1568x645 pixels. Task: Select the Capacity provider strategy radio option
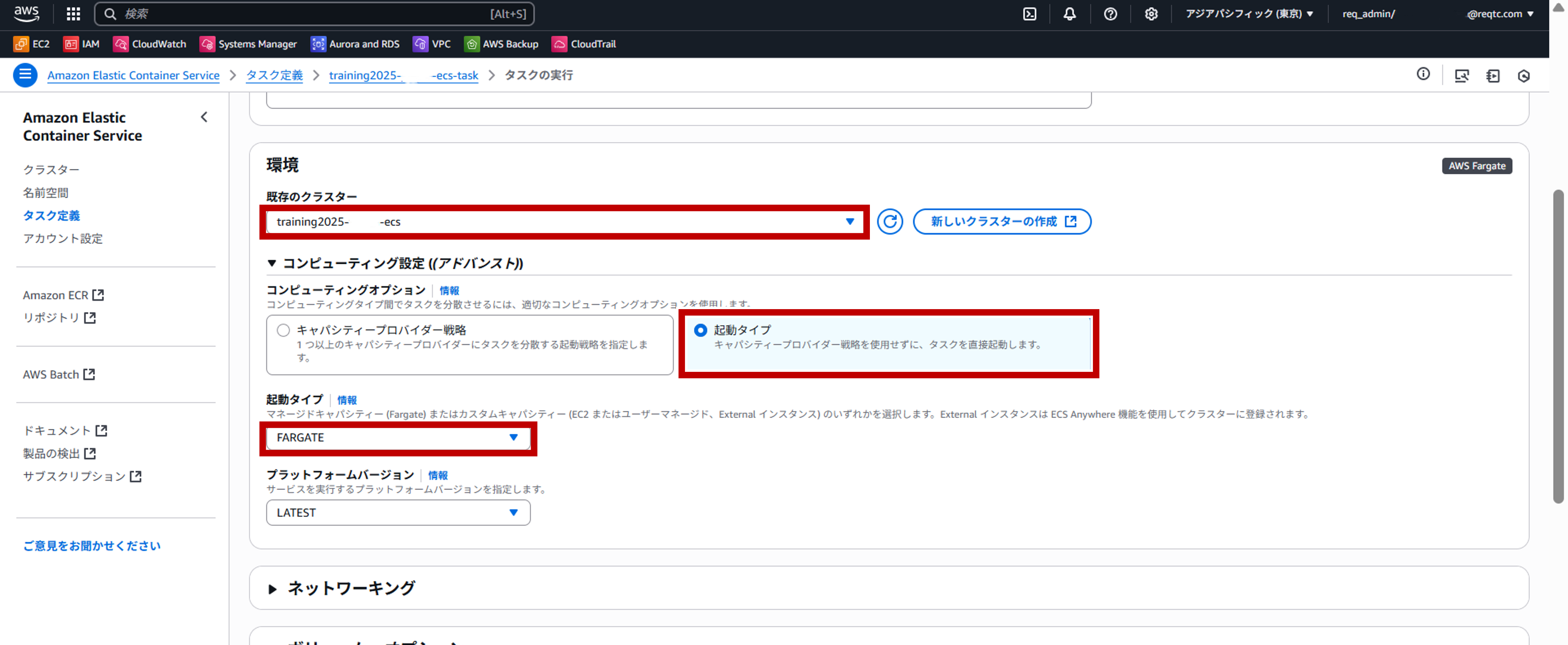pos(283,330)
